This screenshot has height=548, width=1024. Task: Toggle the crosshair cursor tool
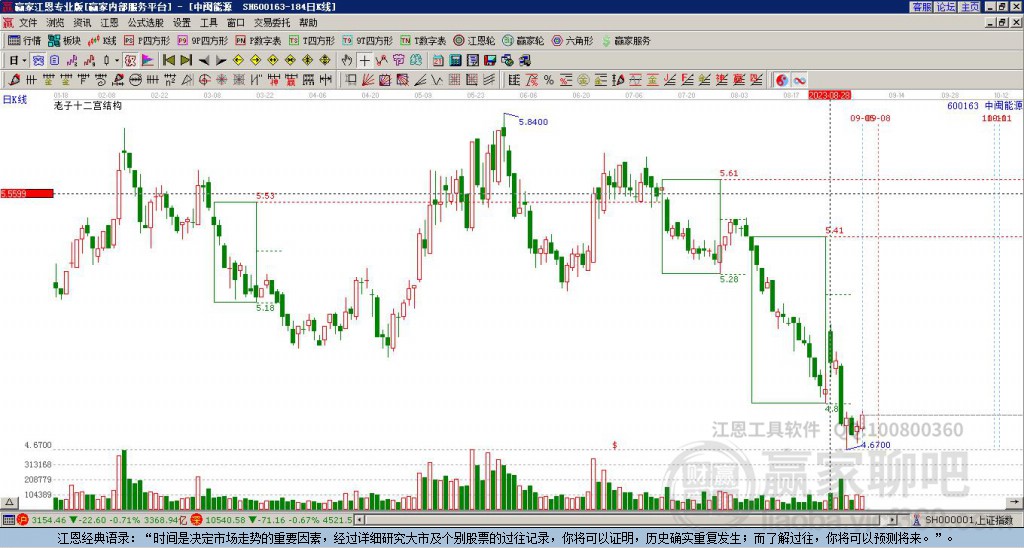(x=364, y=61)
